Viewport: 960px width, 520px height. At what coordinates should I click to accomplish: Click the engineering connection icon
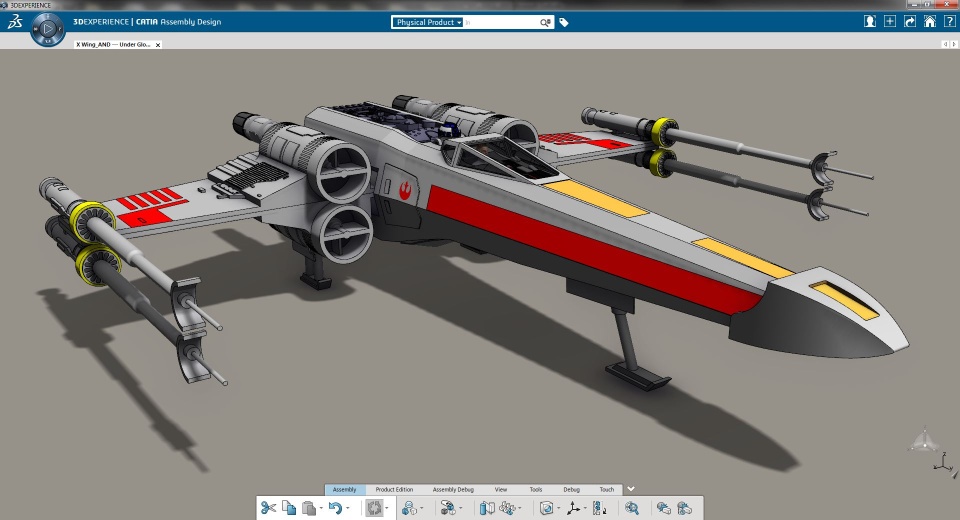[x=448, y=508]
